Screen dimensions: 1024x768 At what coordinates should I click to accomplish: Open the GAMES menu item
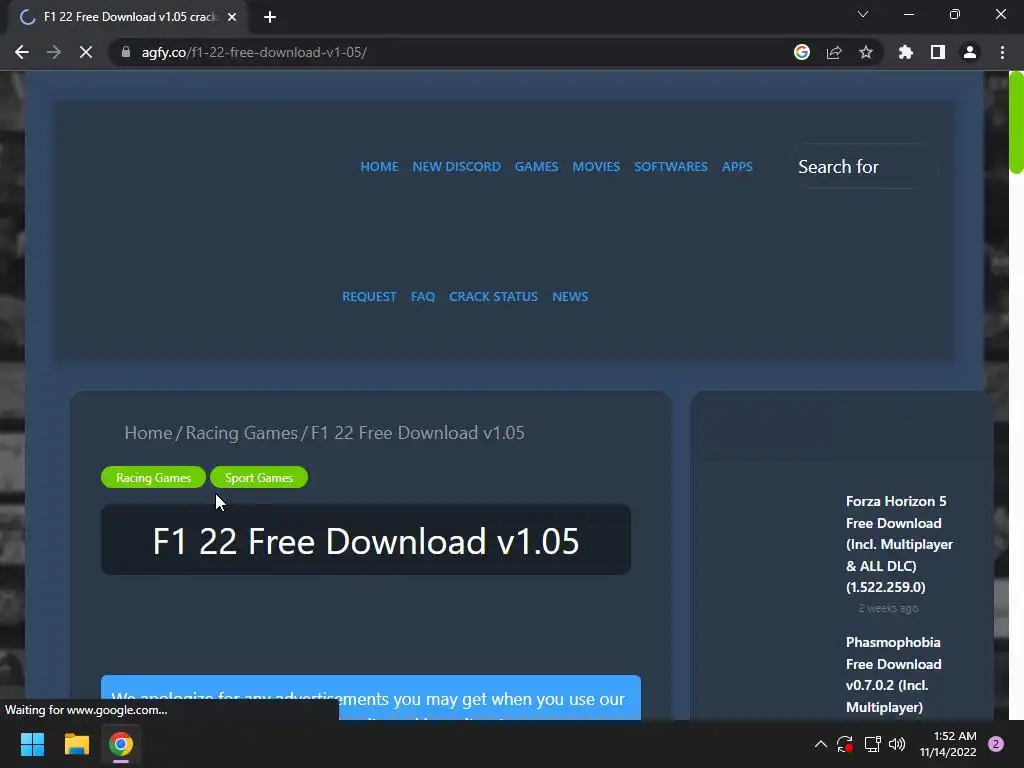tap(536, 167)
